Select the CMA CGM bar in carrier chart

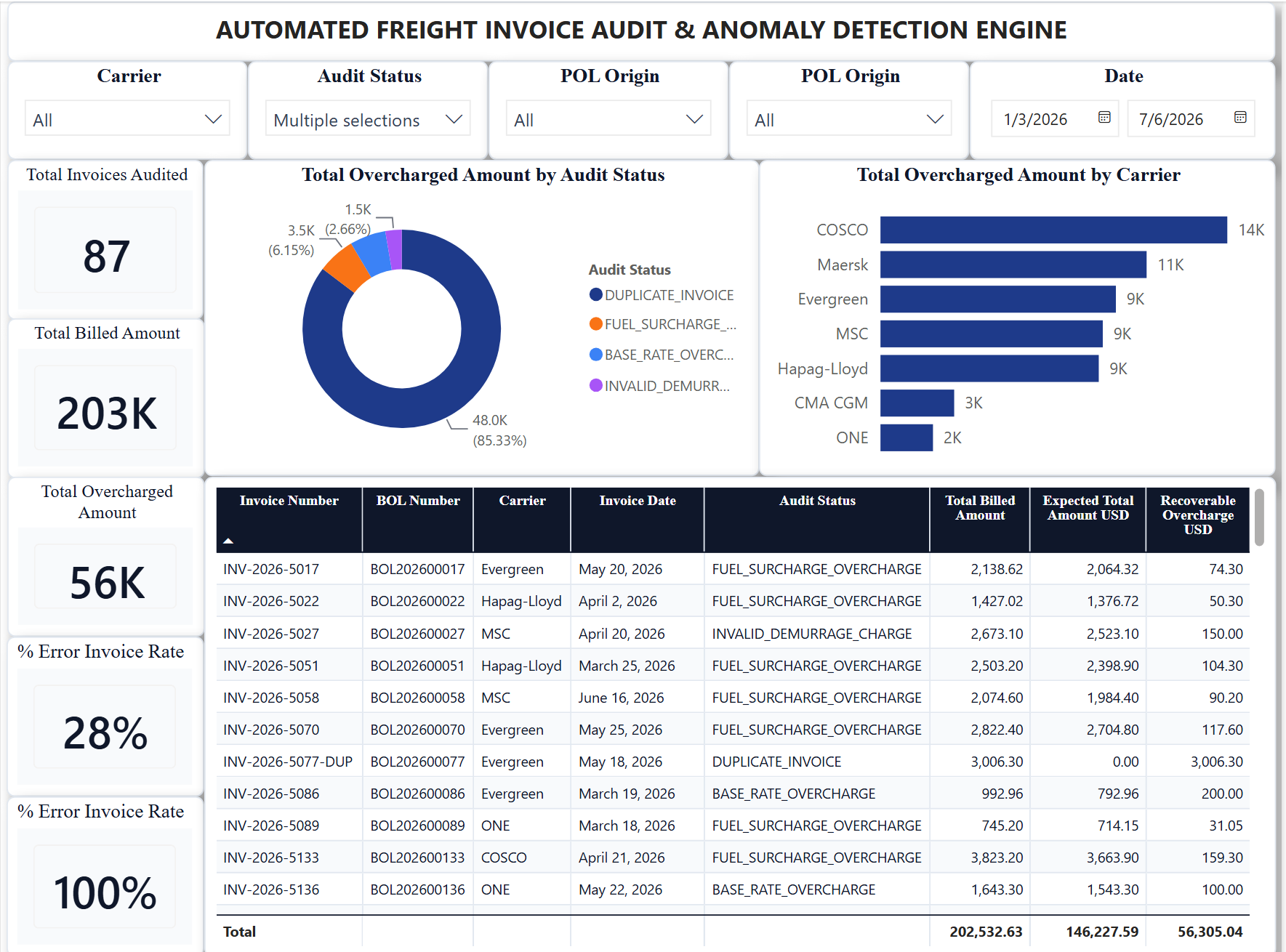tap(917, 403)
